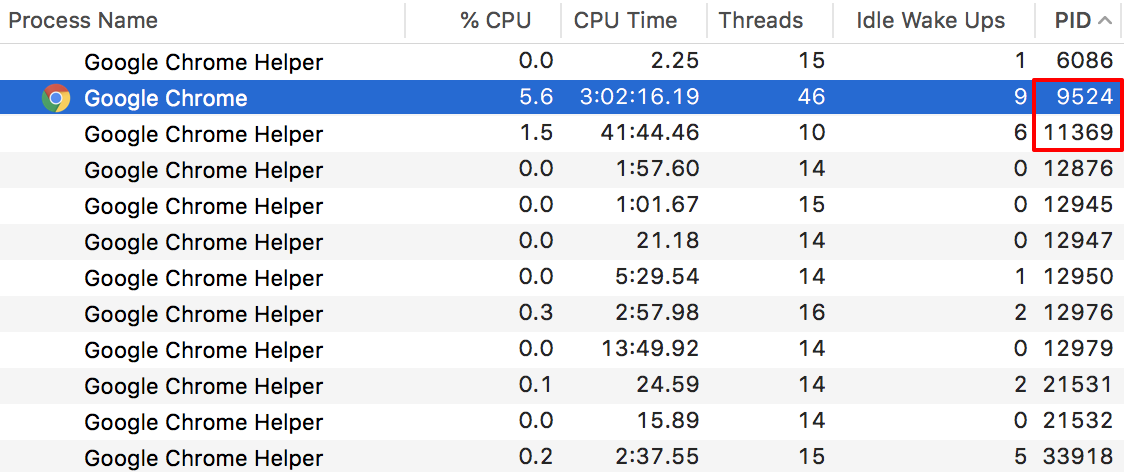1124x472 pixels.
Task: Click the CPU Time value 15.89
Action: [x=667, y=421]
